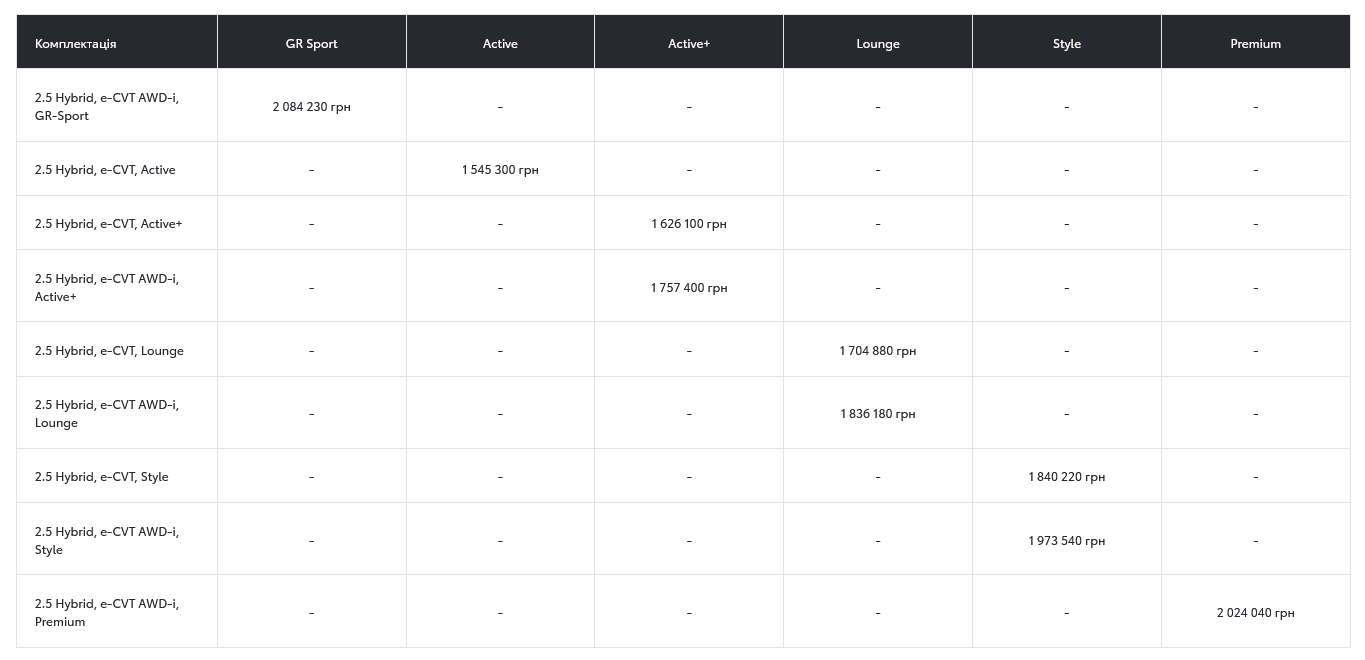Click the 2 084 230 грн price
The width and height of the screenshot is (1365, 660).
coord(311,107)
